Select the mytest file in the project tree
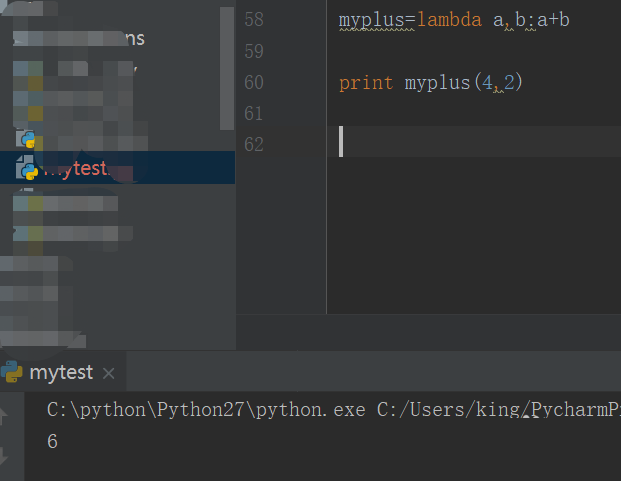Screen dimensions: 621x481 click(76, 168)
